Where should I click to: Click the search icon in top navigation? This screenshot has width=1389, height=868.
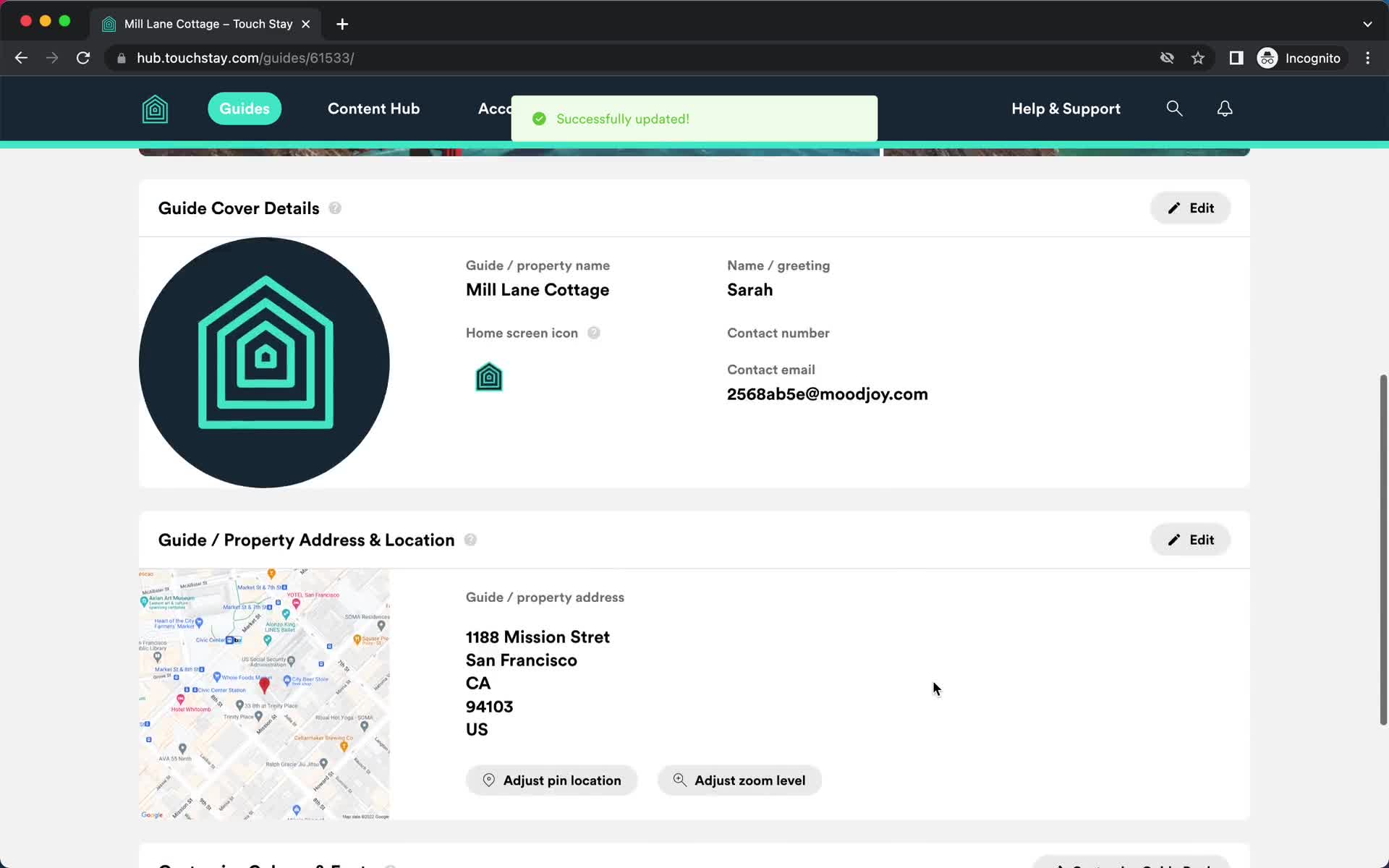point(1176,109)
